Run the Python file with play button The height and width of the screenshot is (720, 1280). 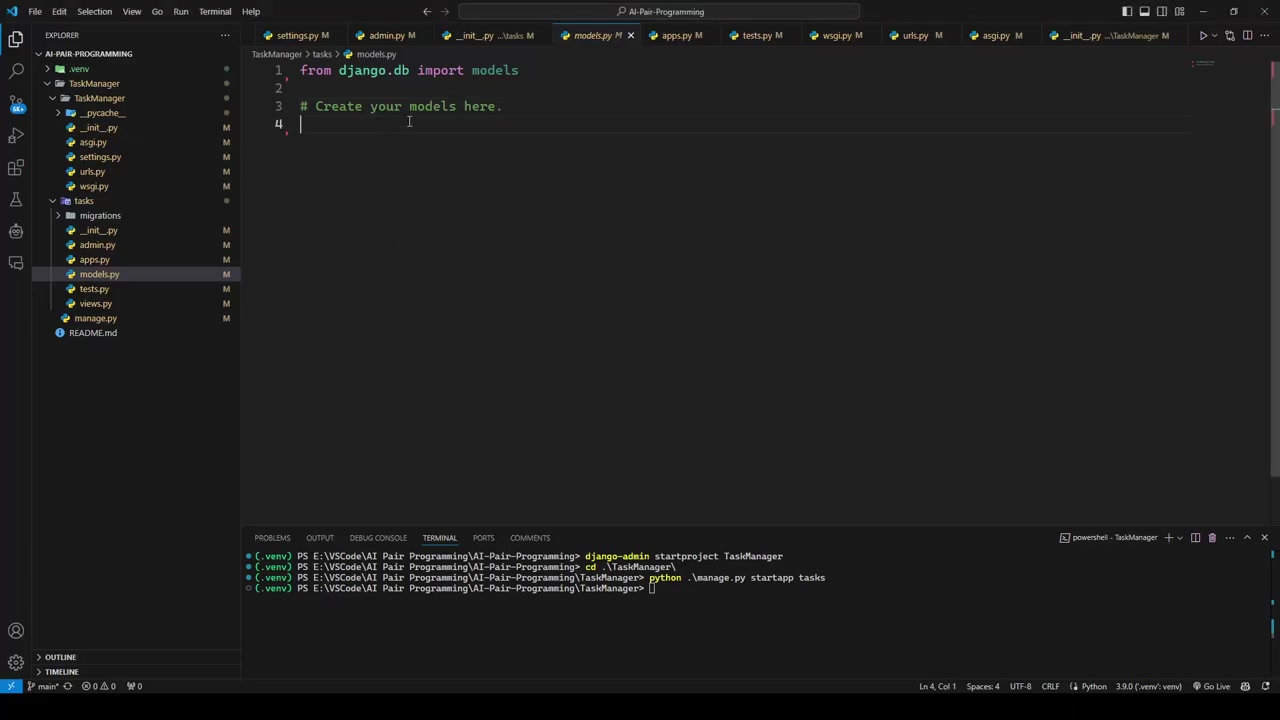1203,36
